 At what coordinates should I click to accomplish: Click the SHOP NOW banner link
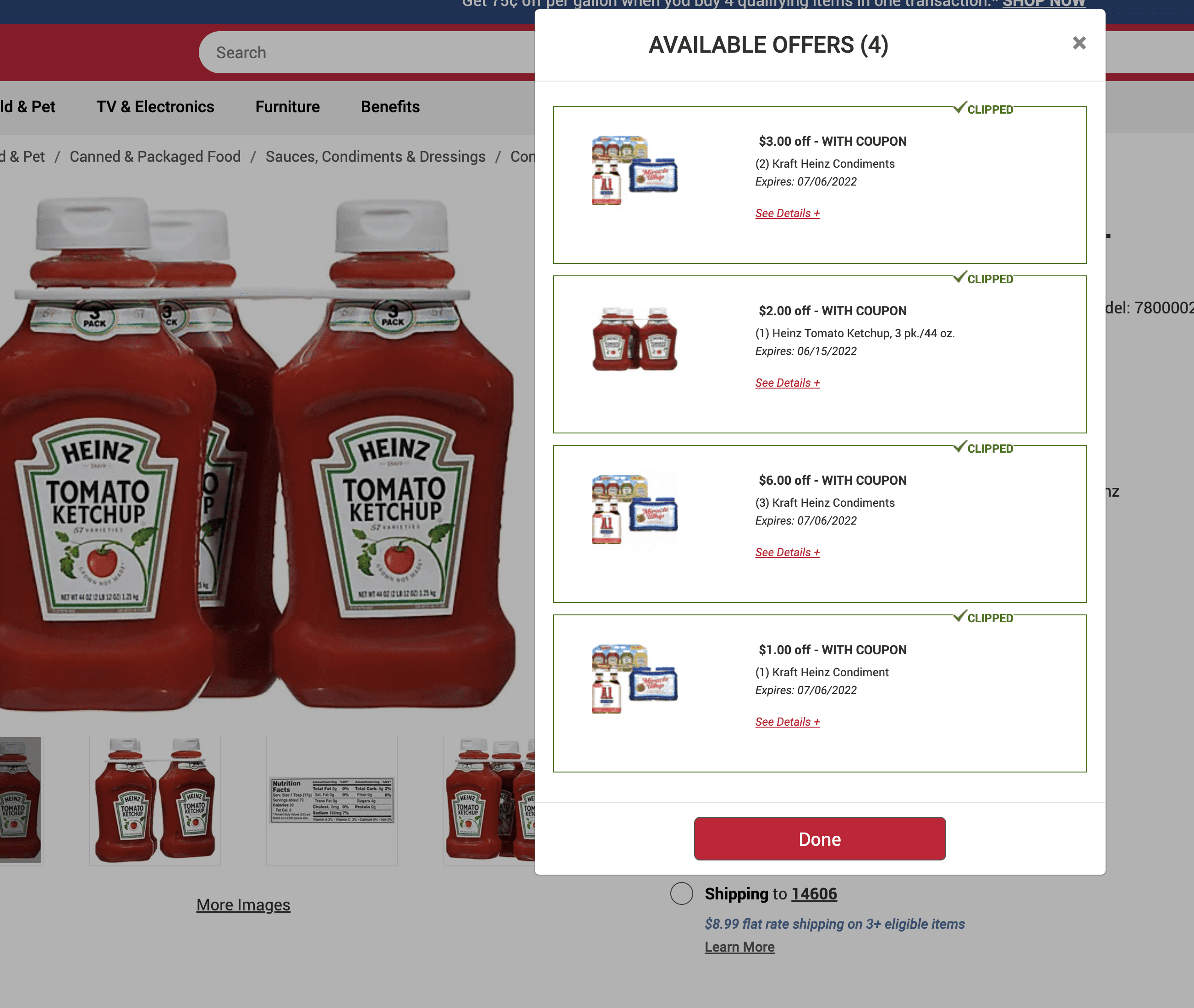(x=1043, y=3)
